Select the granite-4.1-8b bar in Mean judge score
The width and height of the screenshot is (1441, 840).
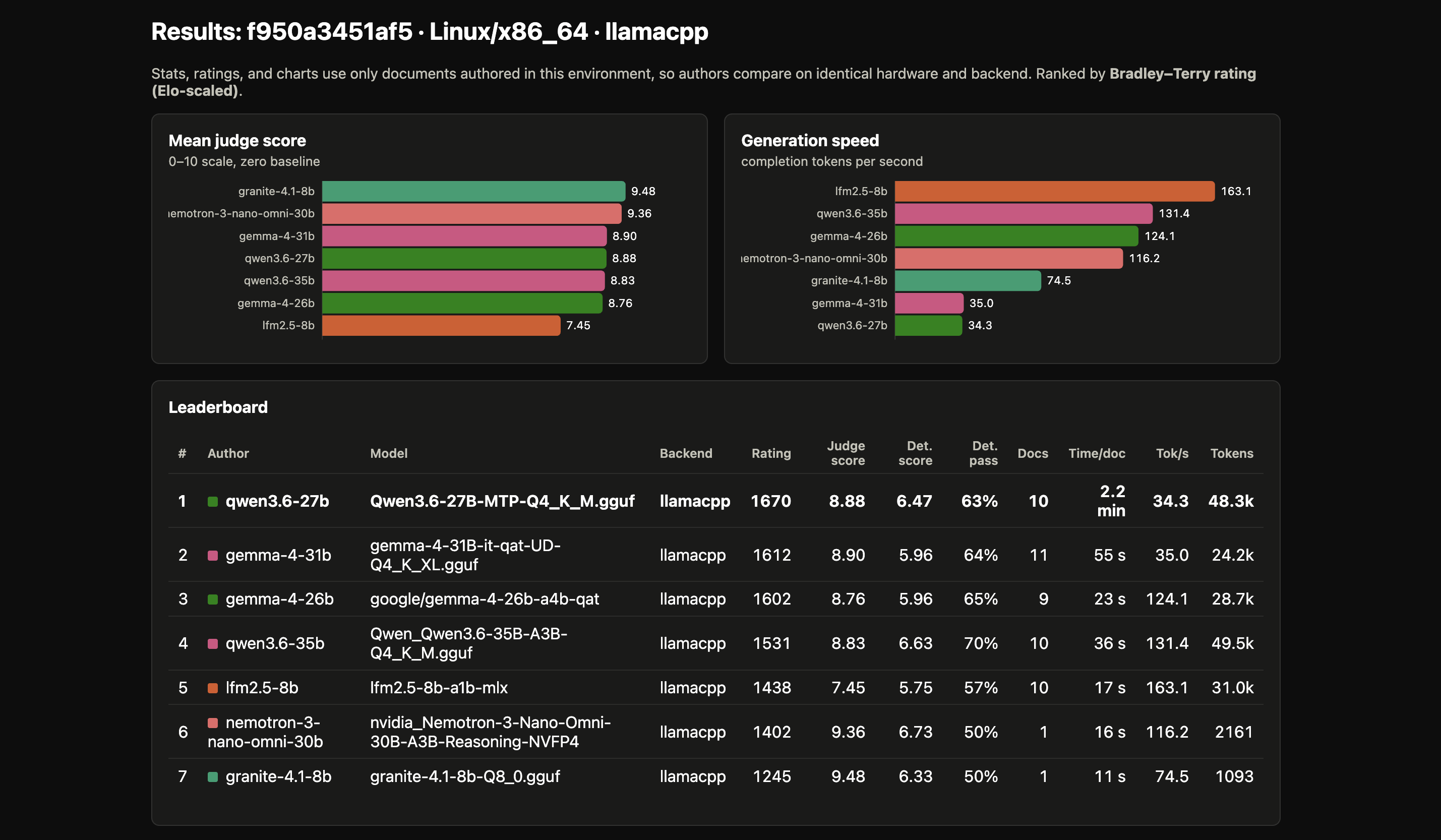[x=473, y=191]
